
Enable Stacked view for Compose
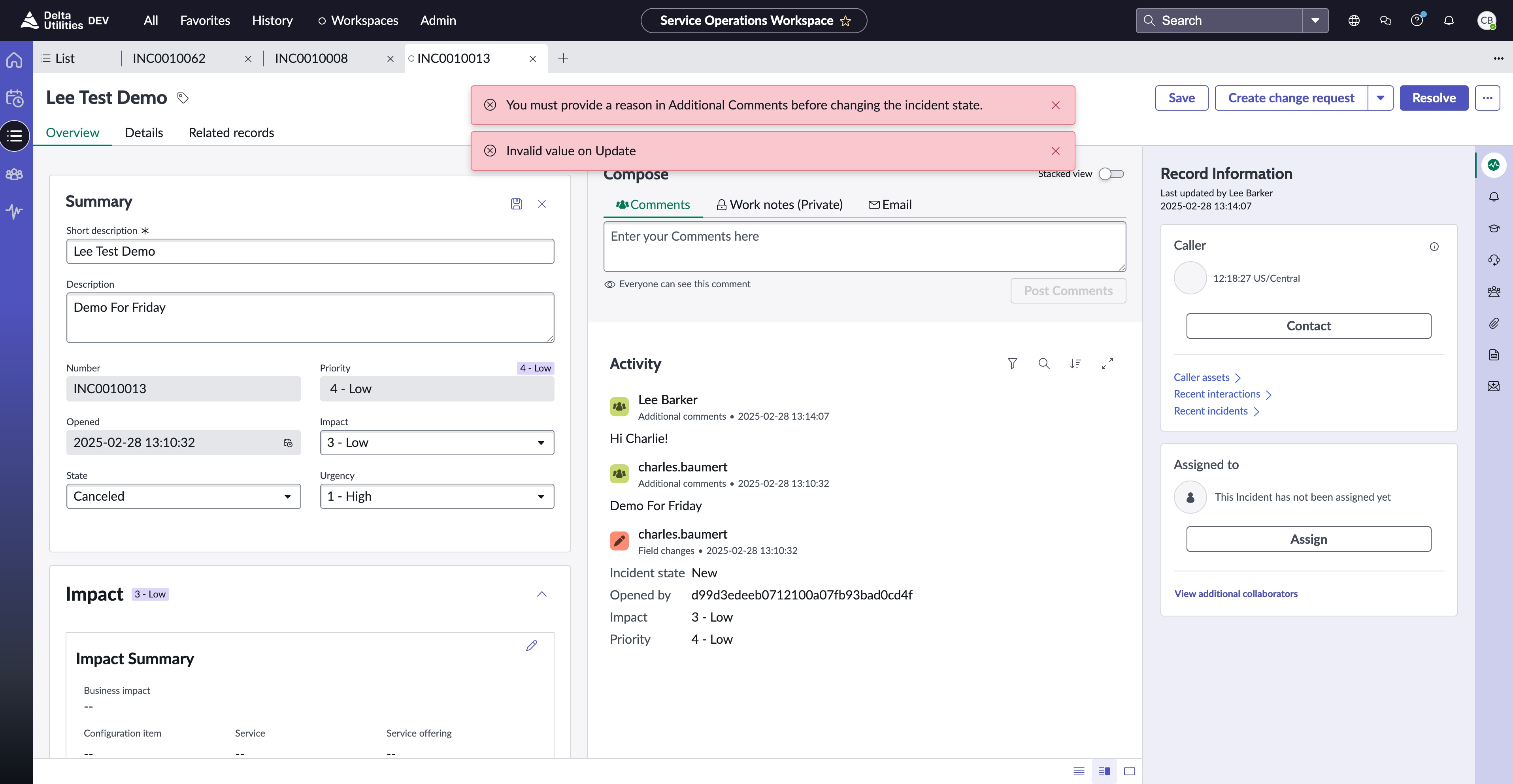[x=1111, y=173]
